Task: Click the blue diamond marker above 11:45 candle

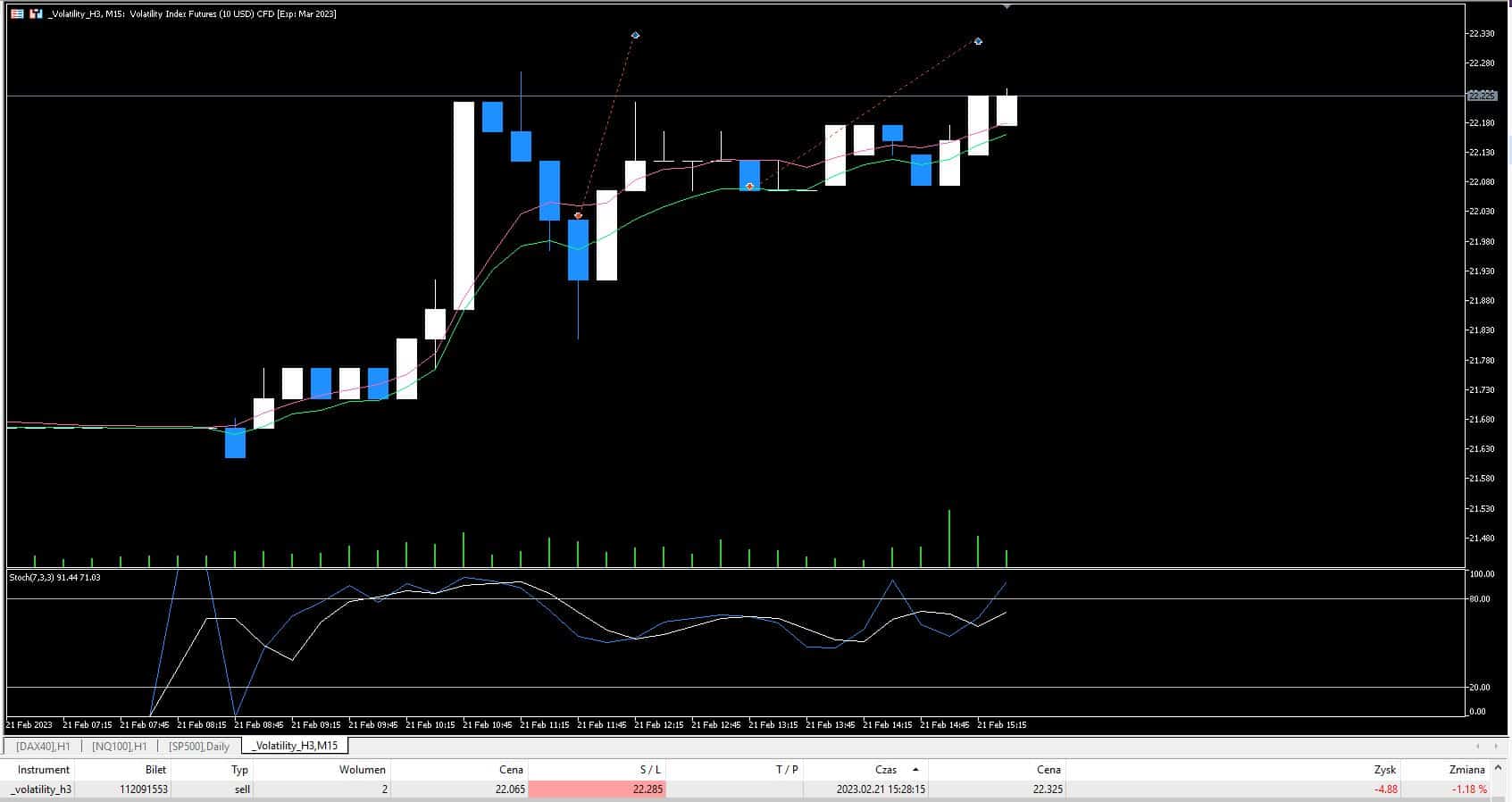Action: pyautogui.click(x=635, y=35)
